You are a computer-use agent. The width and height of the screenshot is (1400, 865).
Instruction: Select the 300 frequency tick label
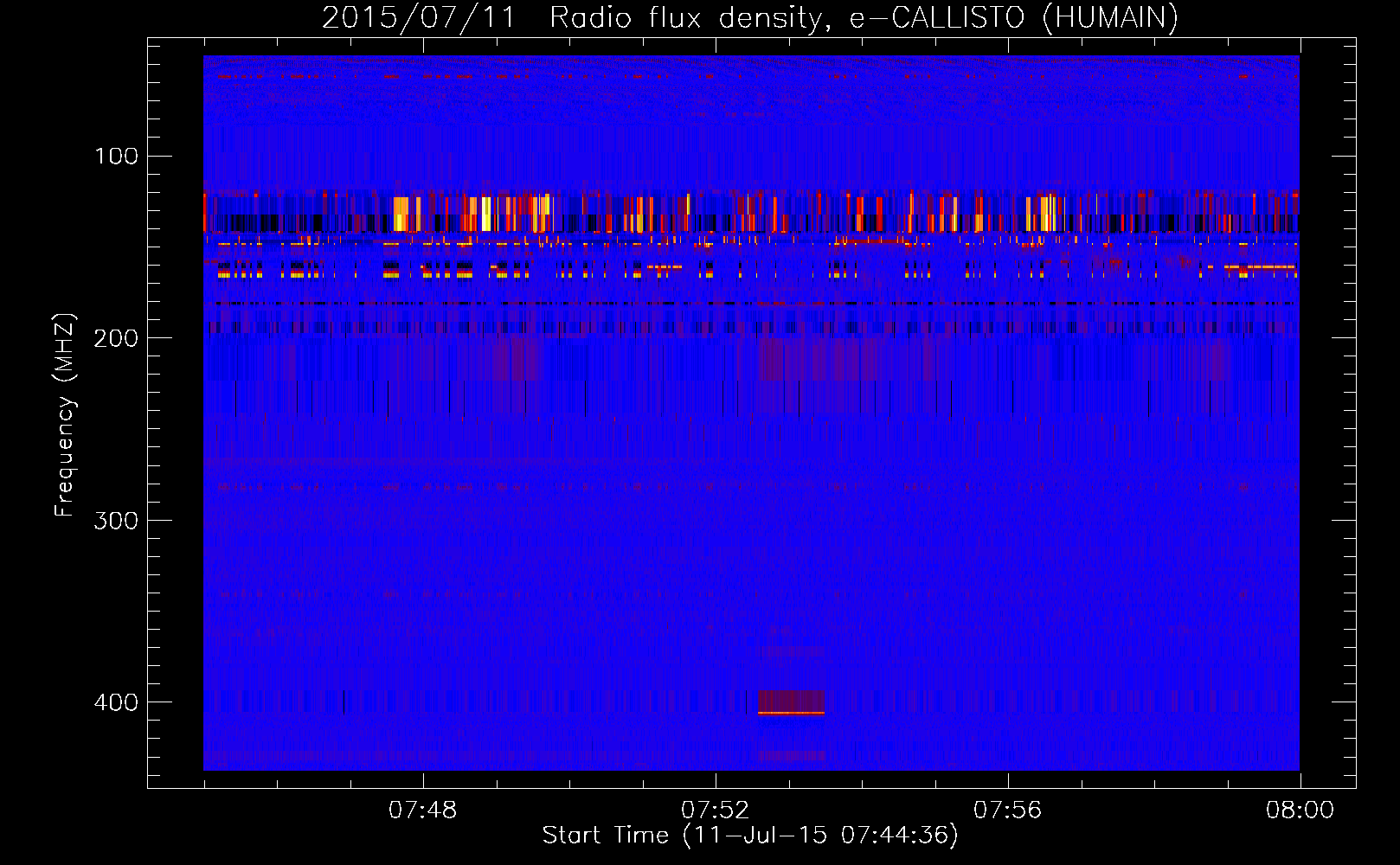coord(117,520)
